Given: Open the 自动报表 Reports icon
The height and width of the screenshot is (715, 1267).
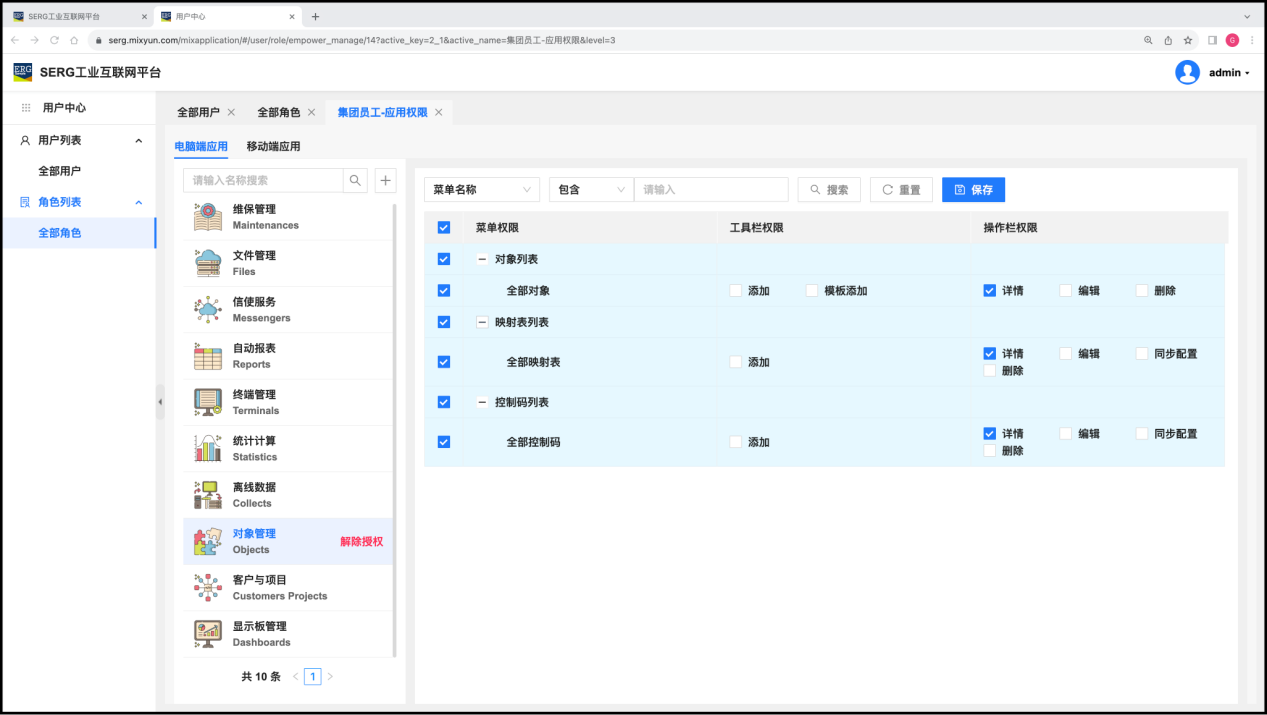Looking at the screenshot, I should [x=208, y=356].
